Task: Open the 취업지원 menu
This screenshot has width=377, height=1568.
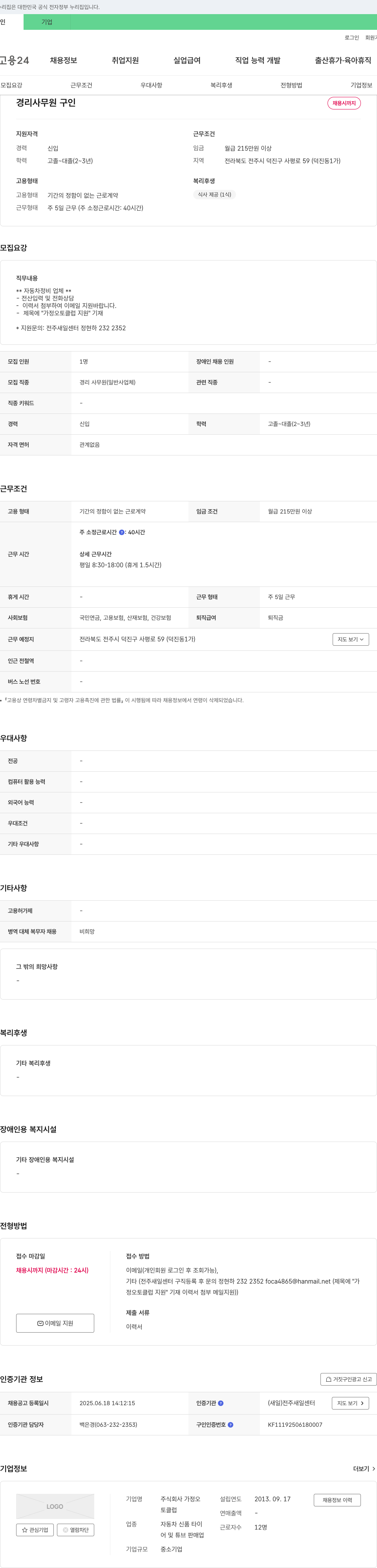Action: (x=125, y=60)
